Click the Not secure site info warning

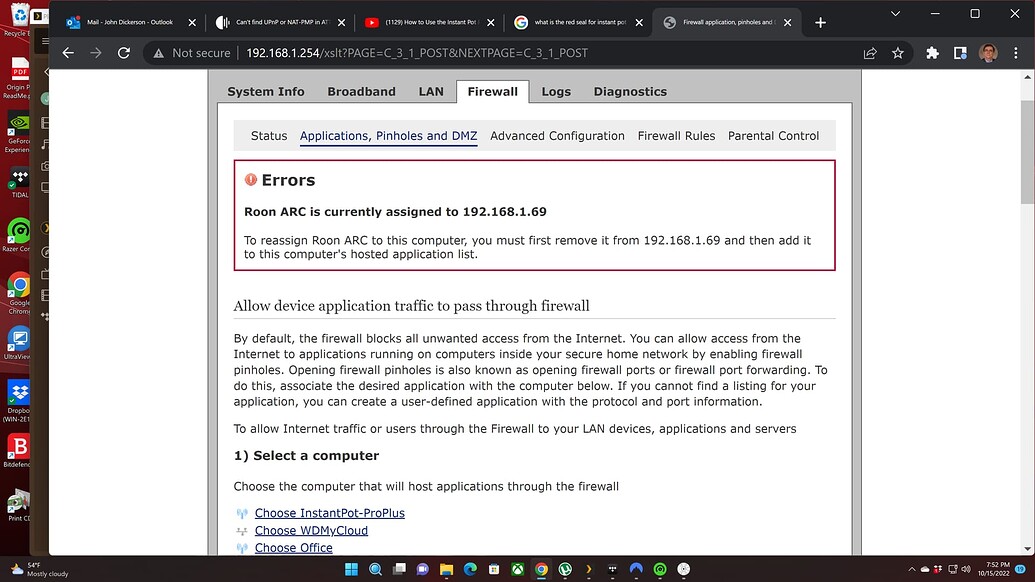192,53
